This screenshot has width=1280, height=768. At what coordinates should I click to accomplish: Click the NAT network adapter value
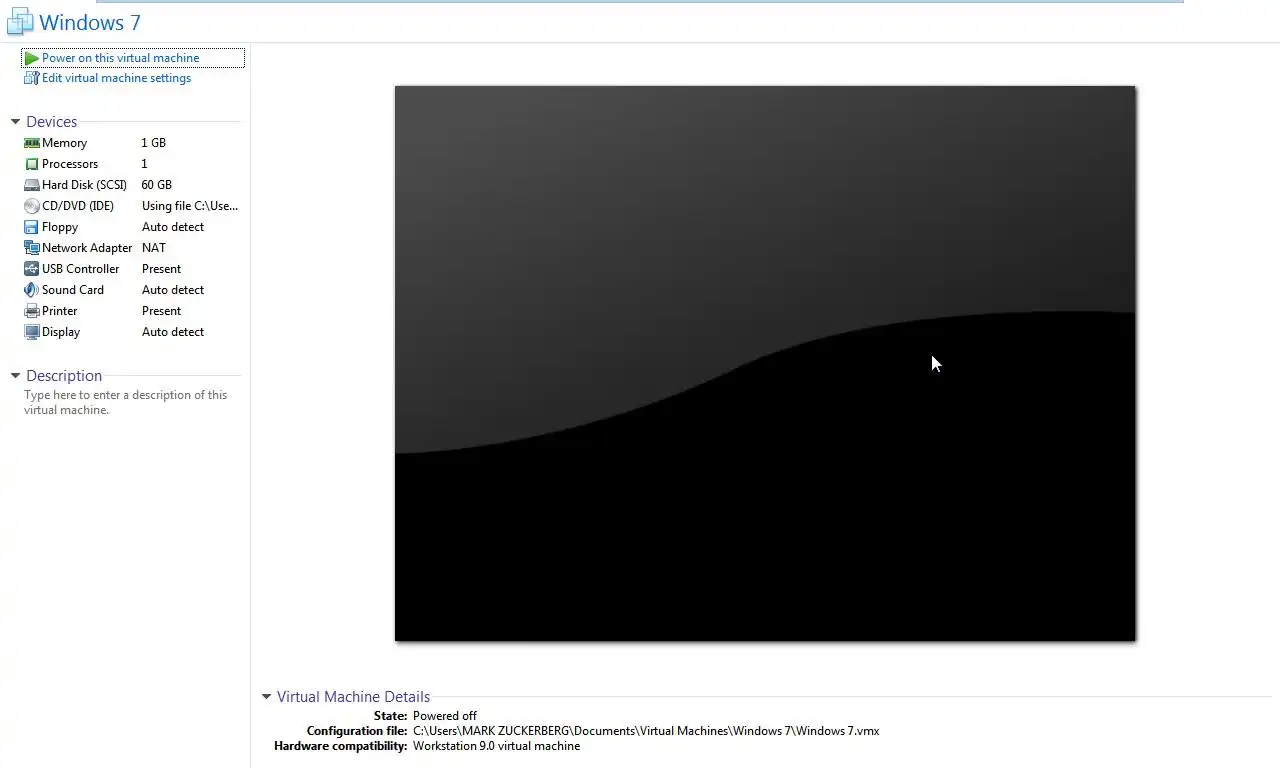[x=154, y=248]
